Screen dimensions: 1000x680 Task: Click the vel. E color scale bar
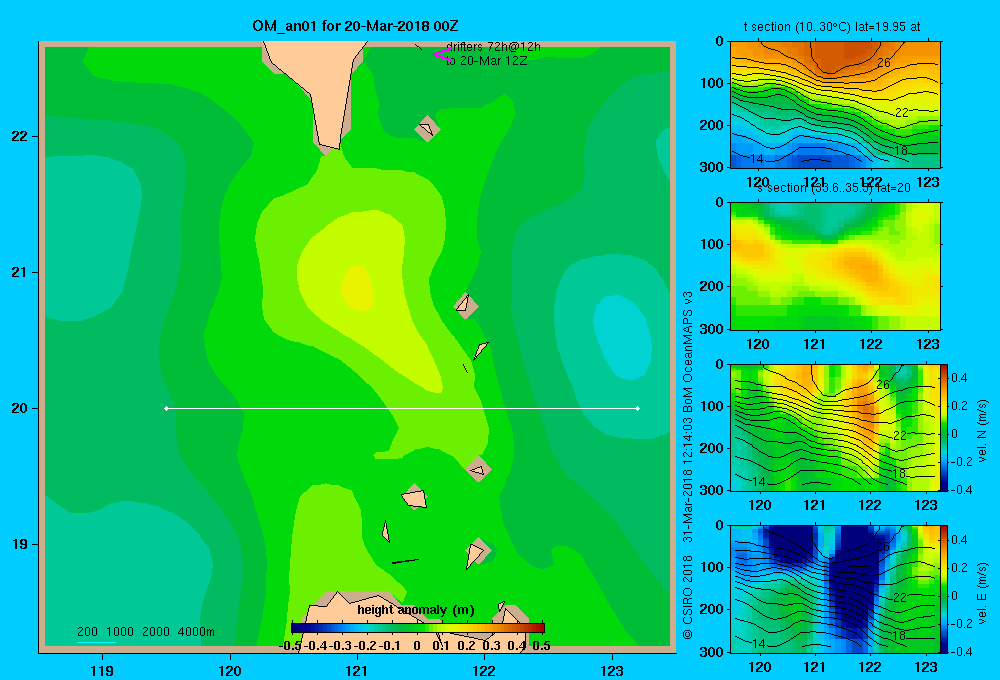click(x=945, y=589)
